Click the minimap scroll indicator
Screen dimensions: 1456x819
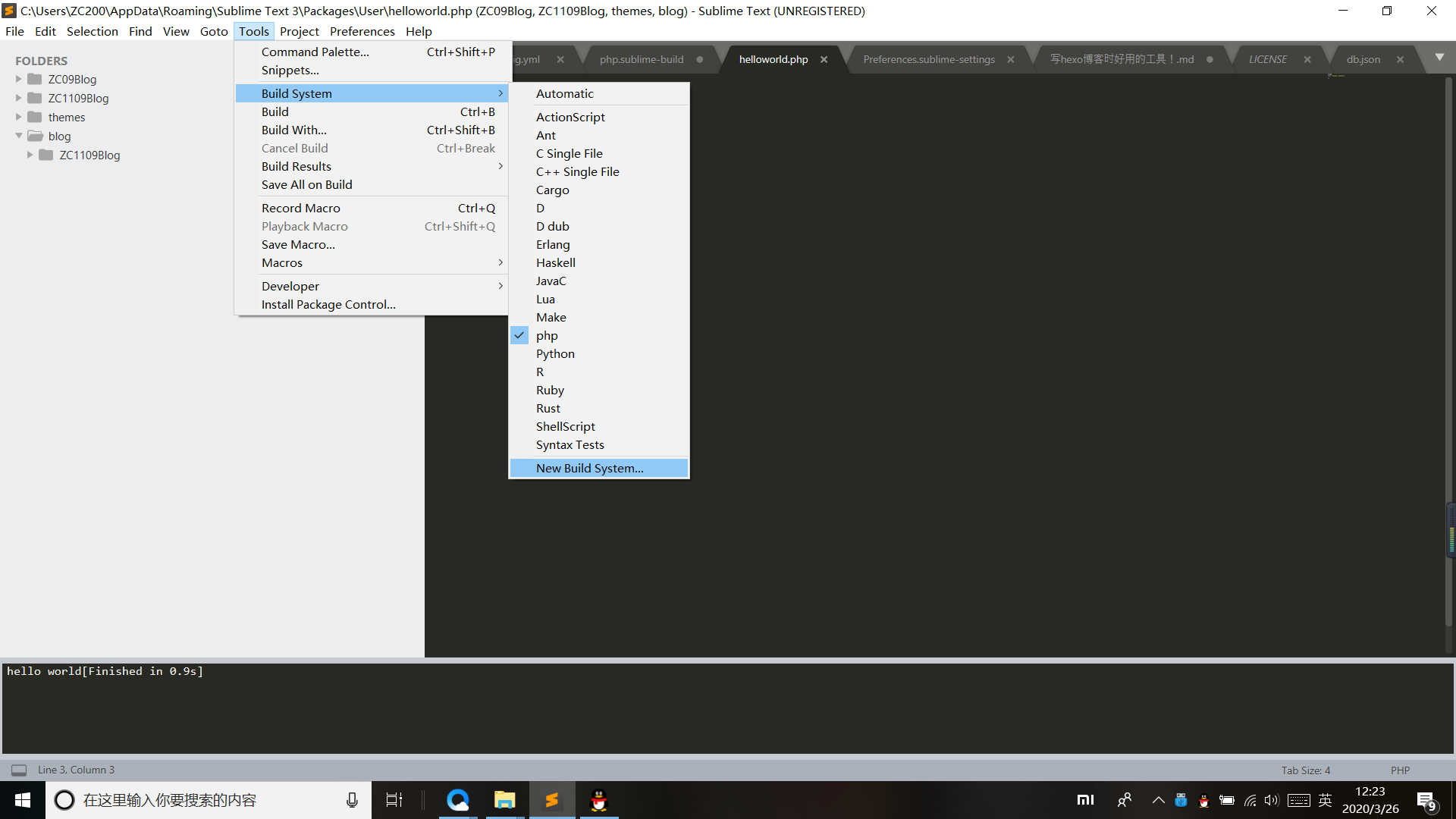[1451, 531]
